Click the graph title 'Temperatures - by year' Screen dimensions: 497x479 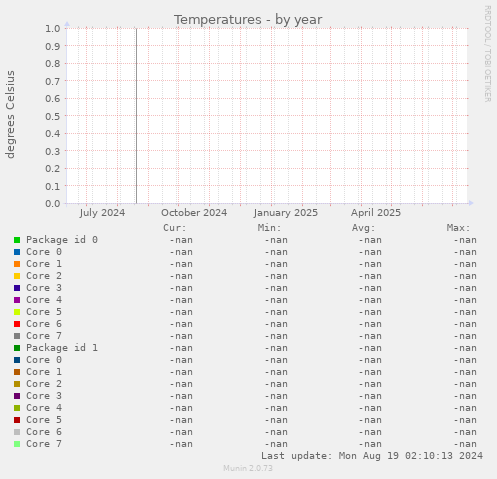pos(248,20)
